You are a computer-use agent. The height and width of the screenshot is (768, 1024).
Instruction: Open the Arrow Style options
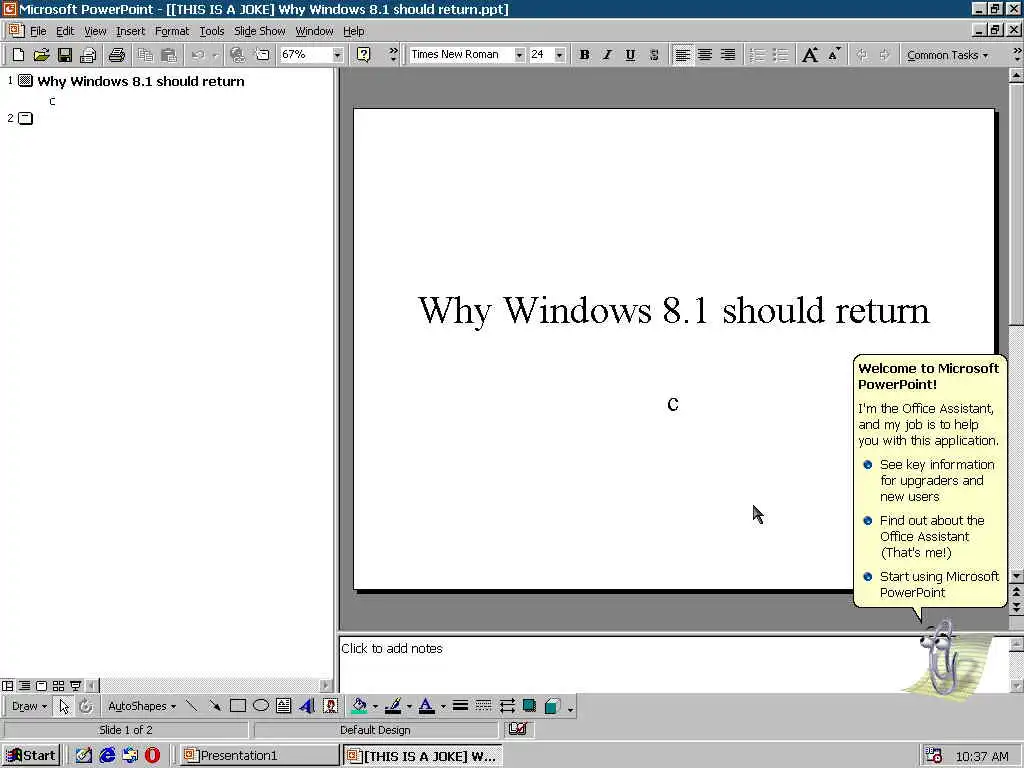pos(507,706)
